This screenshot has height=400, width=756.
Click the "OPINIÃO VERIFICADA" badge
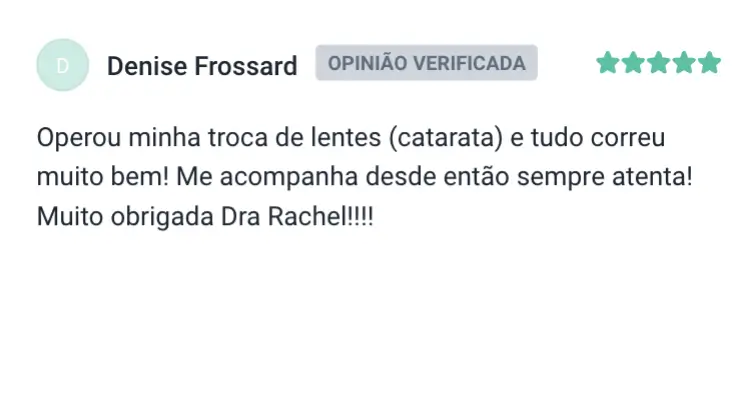(x=427, y=64)
